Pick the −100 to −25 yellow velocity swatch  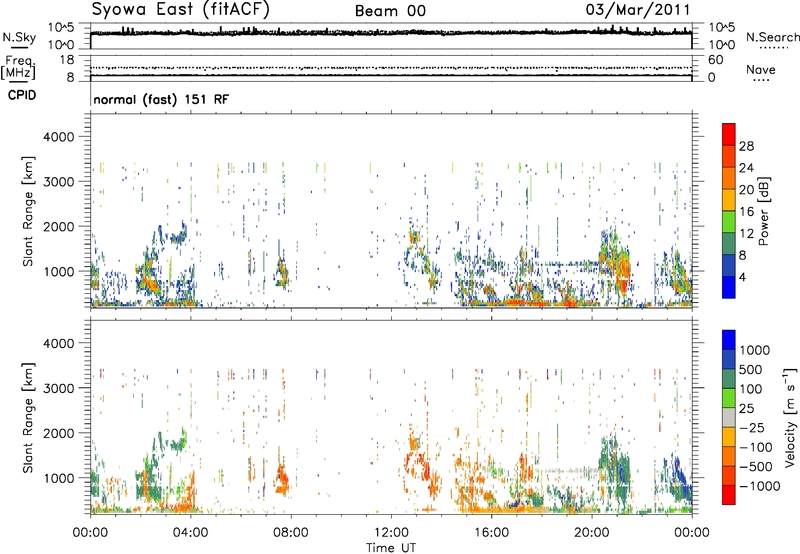tap(729, 437)
